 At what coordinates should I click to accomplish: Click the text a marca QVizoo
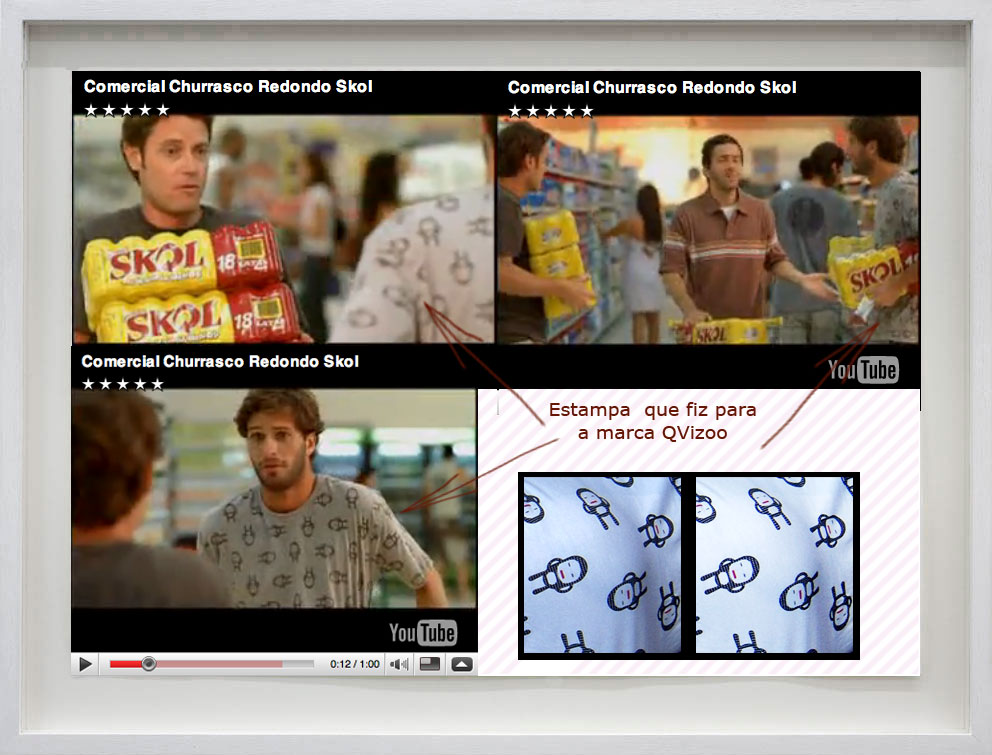[x=652, y=433]
